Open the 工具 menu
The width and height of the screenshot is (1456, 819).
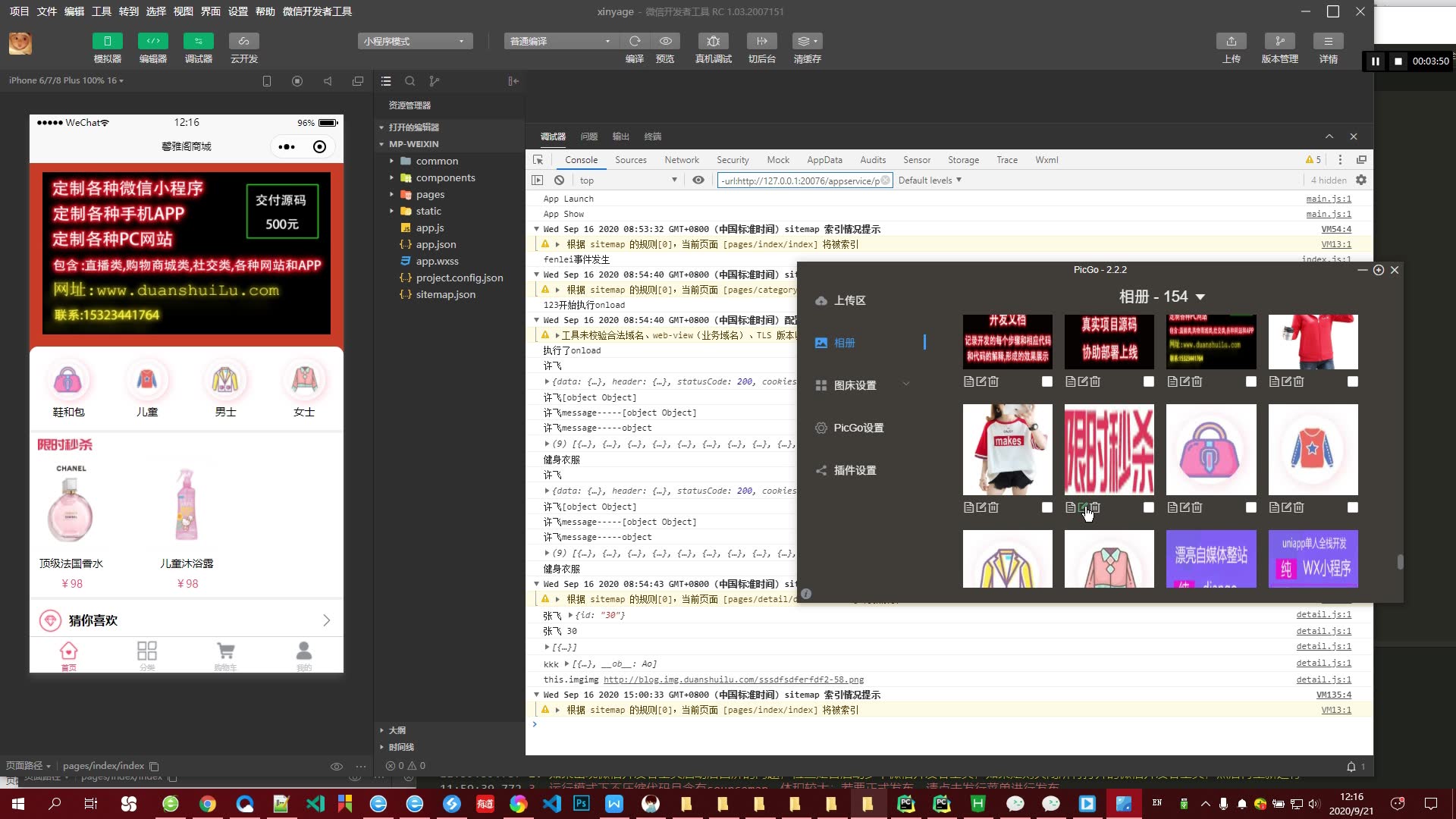[x=101, y=11]
